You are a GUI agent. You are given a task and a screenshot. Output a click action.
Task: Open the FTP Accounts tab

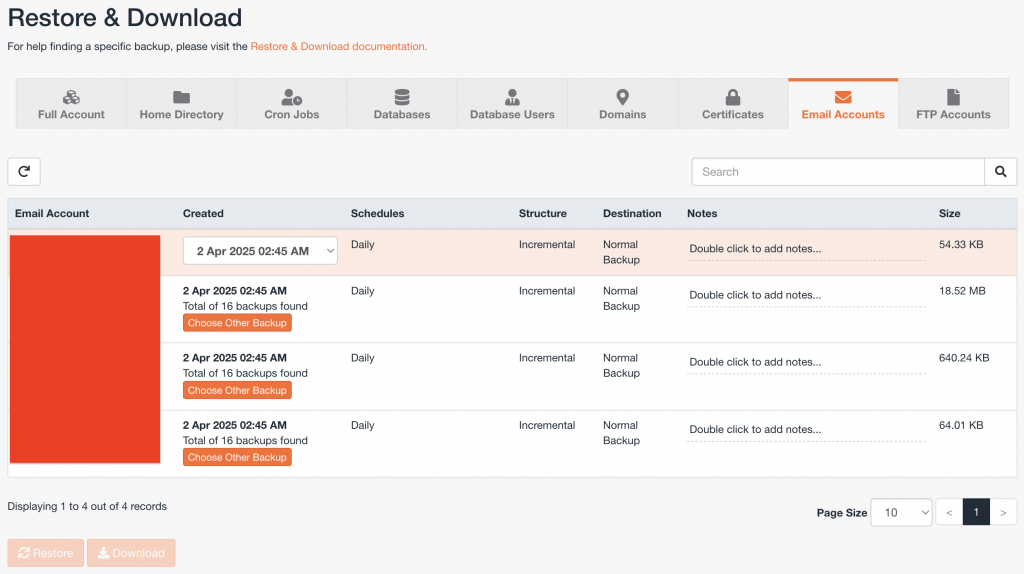pyautogui.click(x=953, y=104)
